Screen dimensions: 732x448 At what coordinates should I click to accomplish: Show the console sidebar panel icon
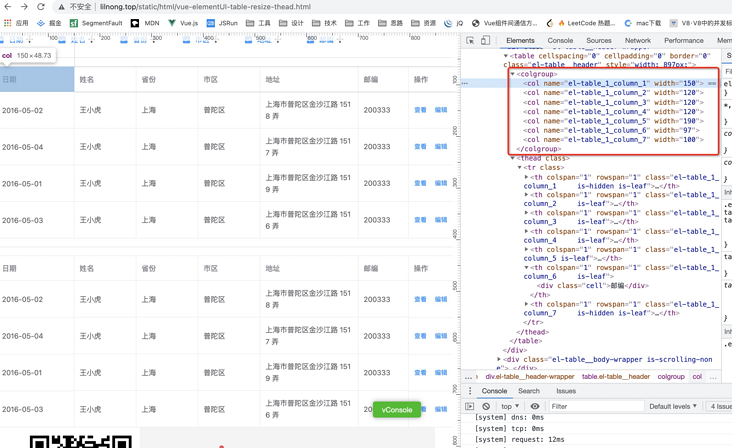[470, 407]
